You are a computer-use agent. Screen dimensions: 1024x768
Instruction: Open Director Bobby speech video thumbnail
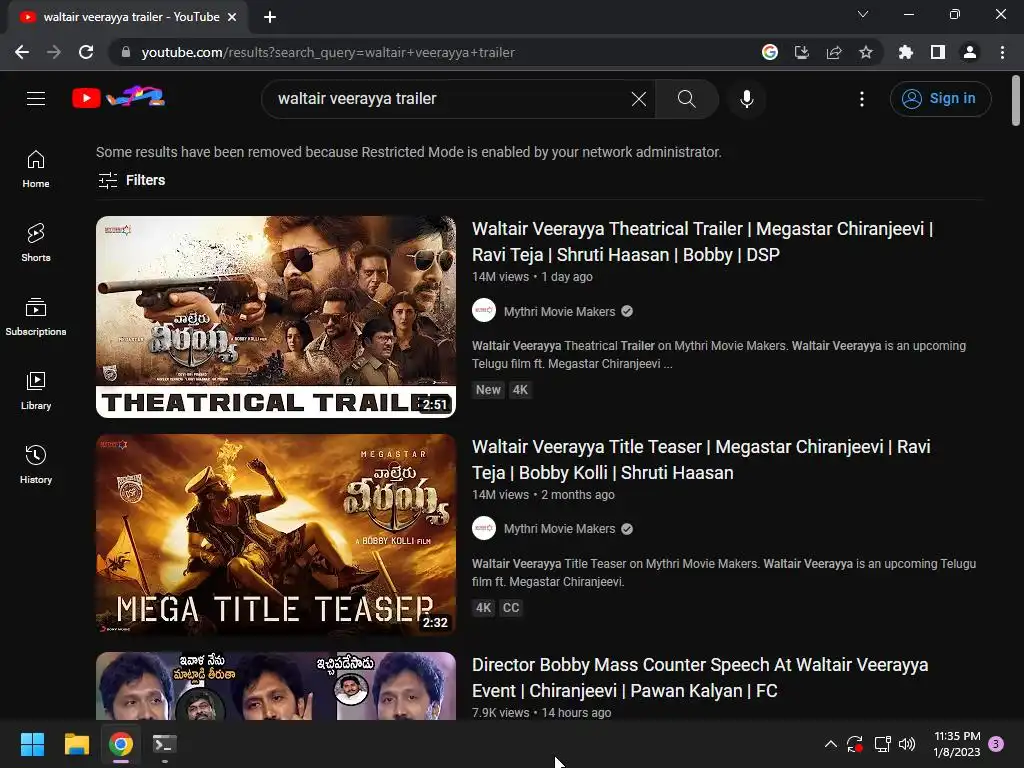276,686
